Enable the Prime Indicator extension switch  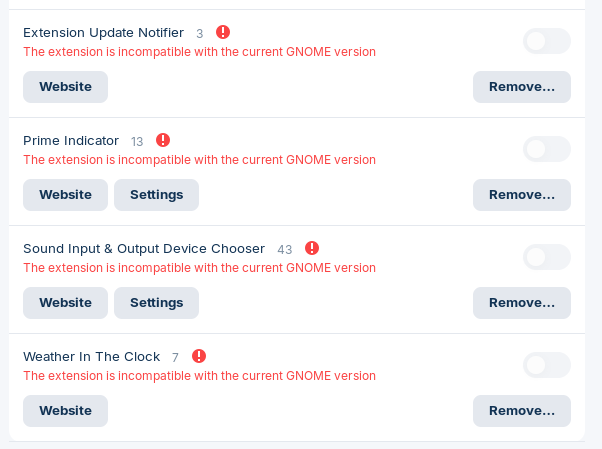pyautogui.click(x=547, y=149)
